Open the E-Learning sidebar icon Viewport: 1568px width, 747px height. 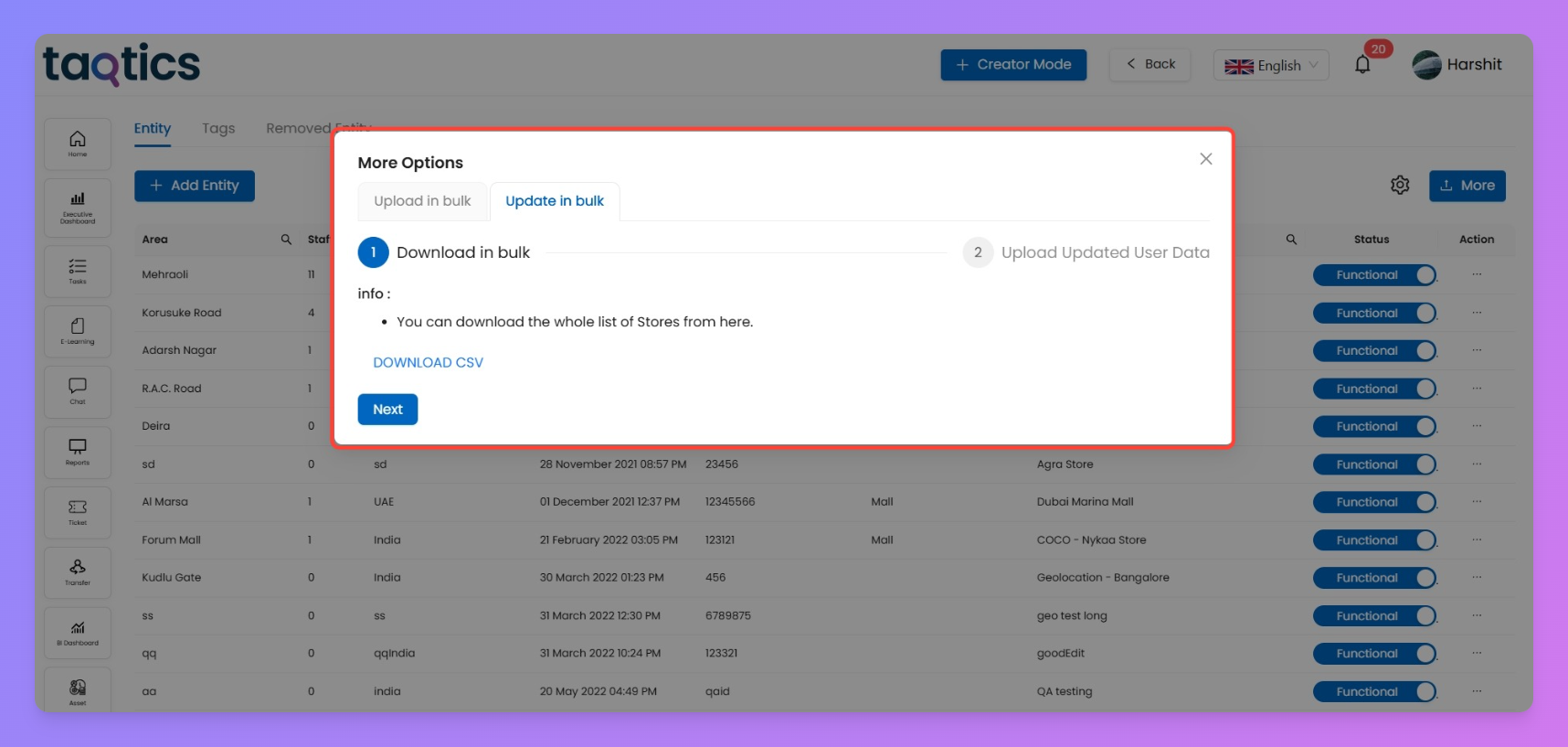click(78, 331)
